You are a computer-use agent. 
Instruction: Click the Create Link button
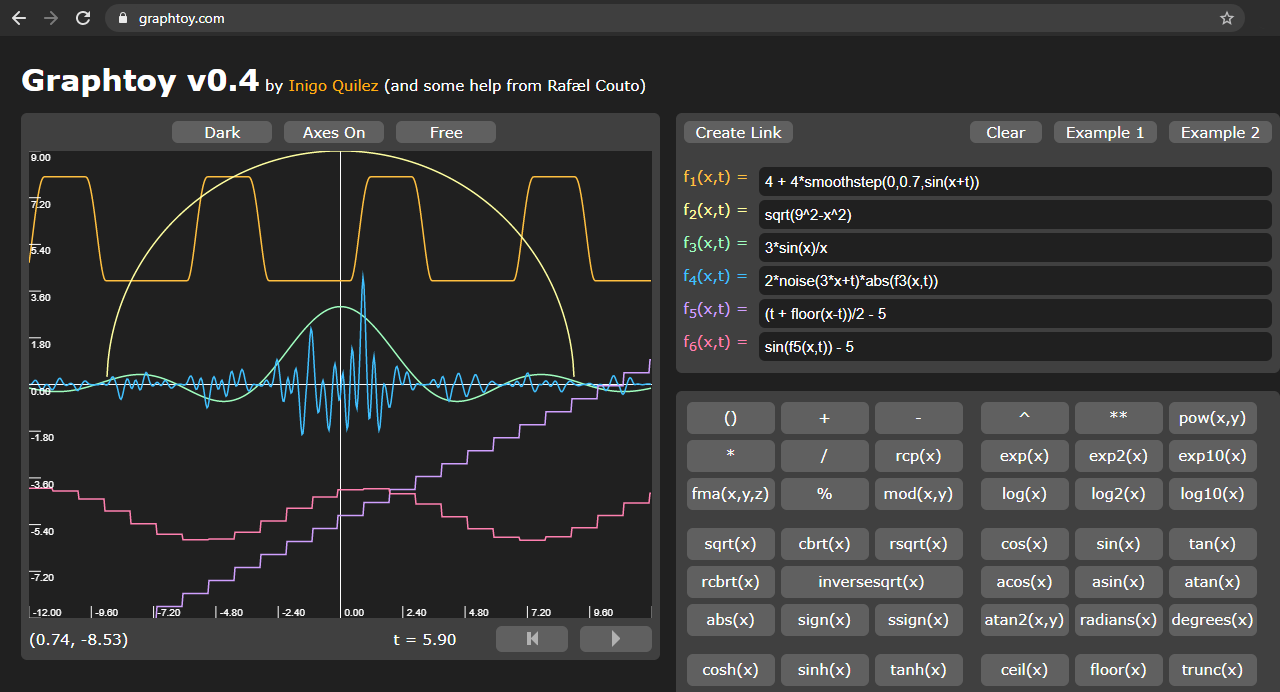739,132
